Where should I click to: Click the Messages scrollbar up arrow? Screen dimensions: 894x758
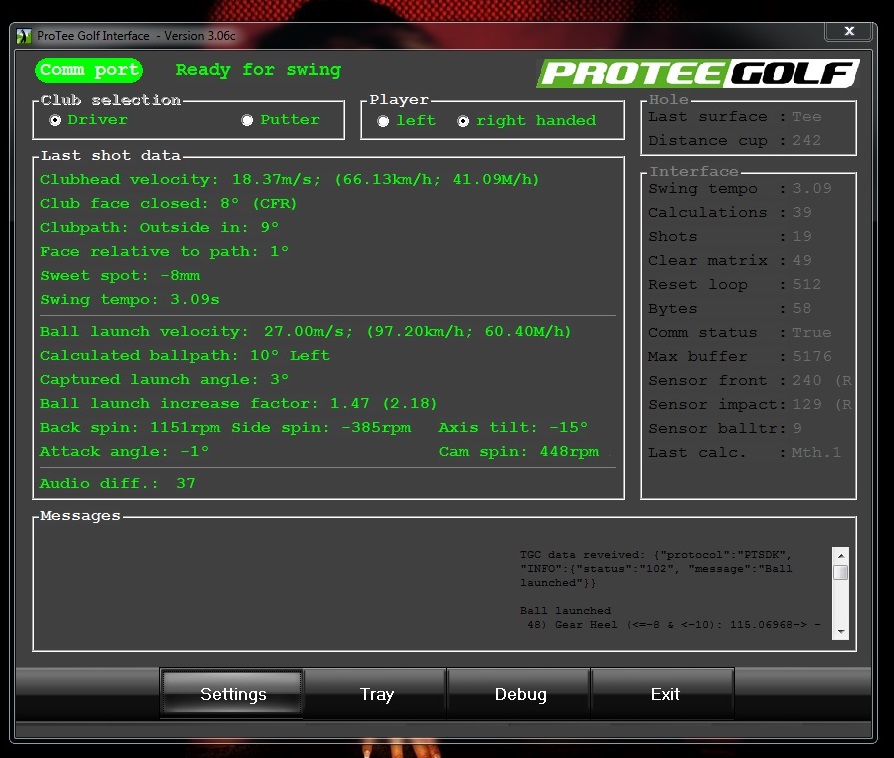[x=840, y=555]
